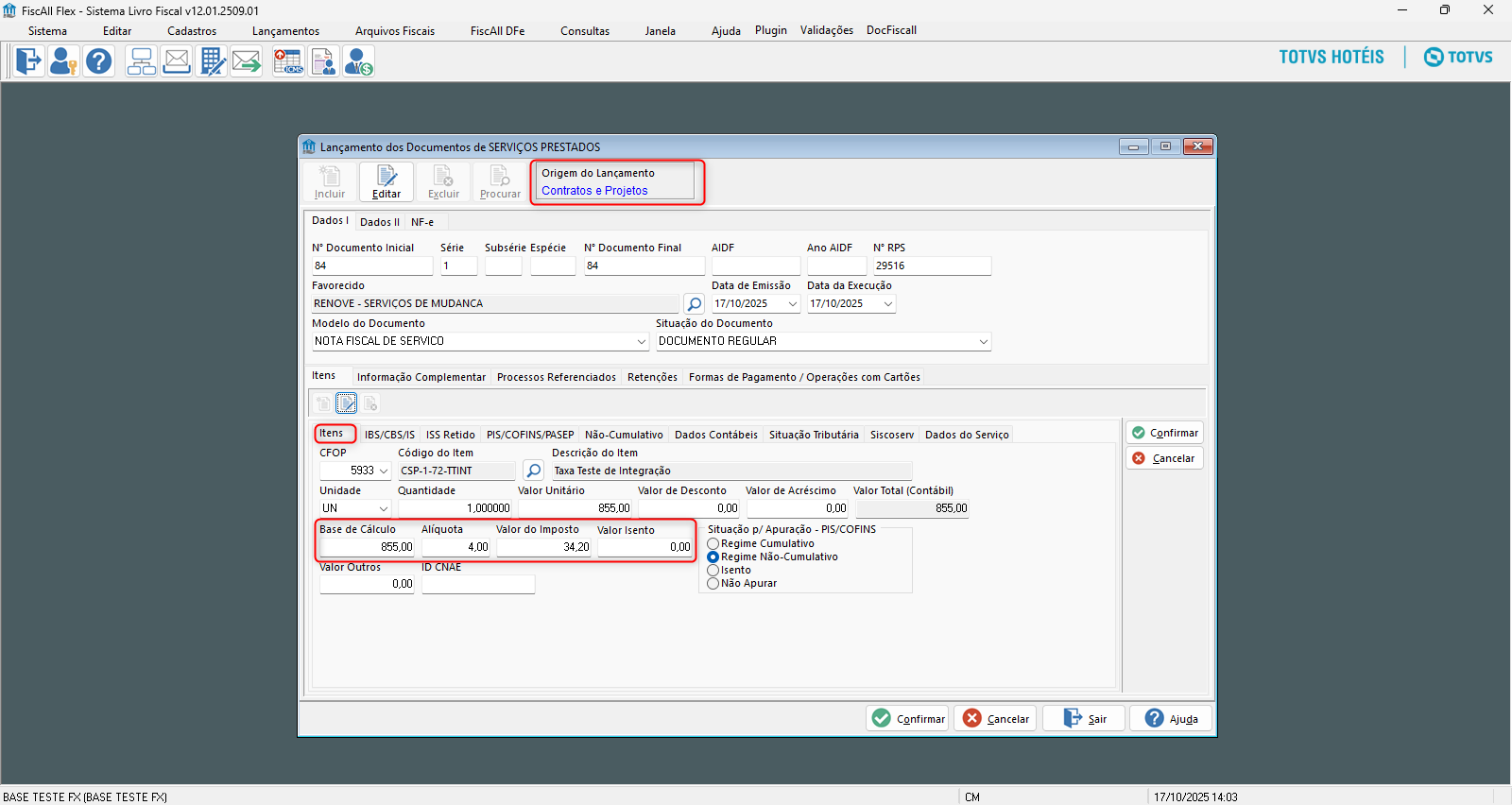Click the document with person icon

coord(323,61)
